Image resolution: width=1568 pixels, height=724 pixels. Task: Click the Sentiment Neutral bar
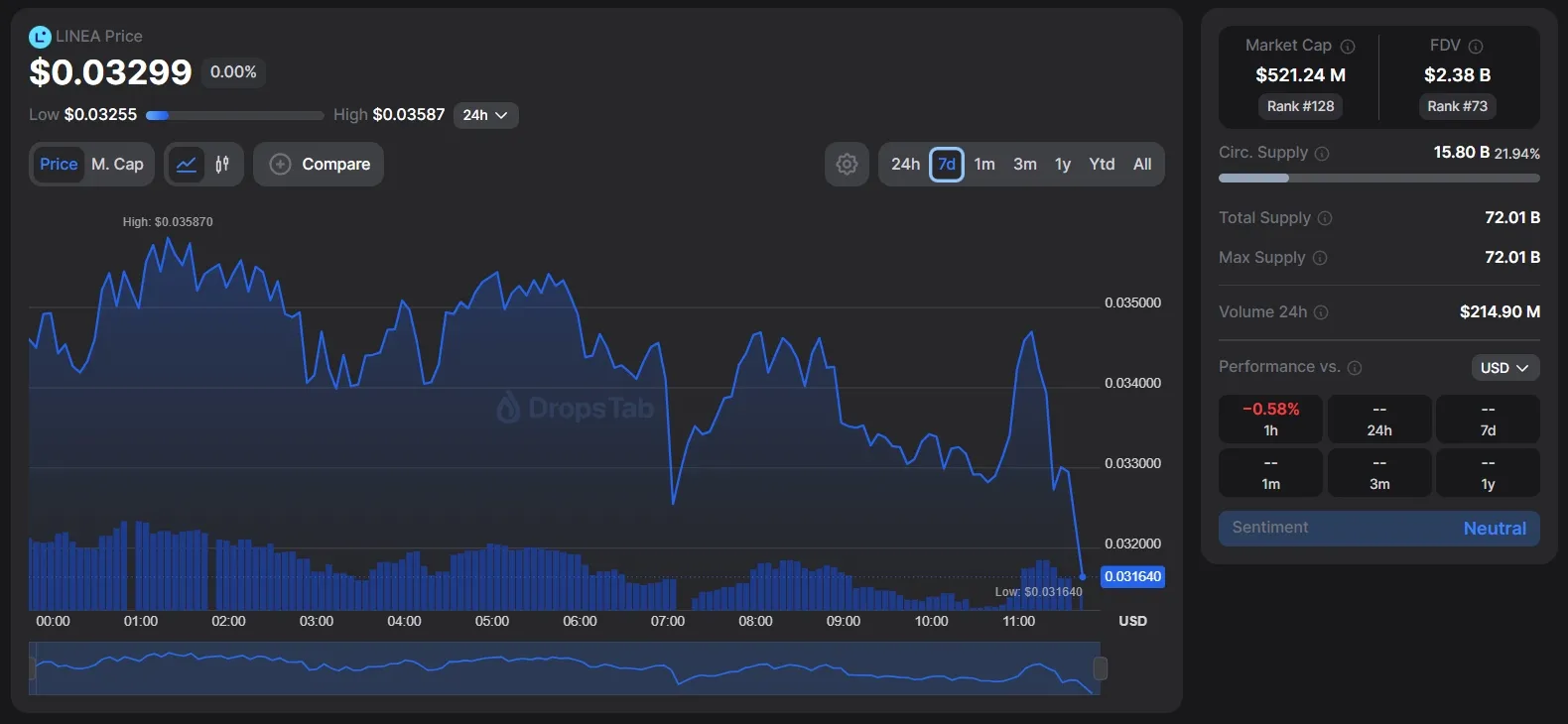pos(1379,529)
